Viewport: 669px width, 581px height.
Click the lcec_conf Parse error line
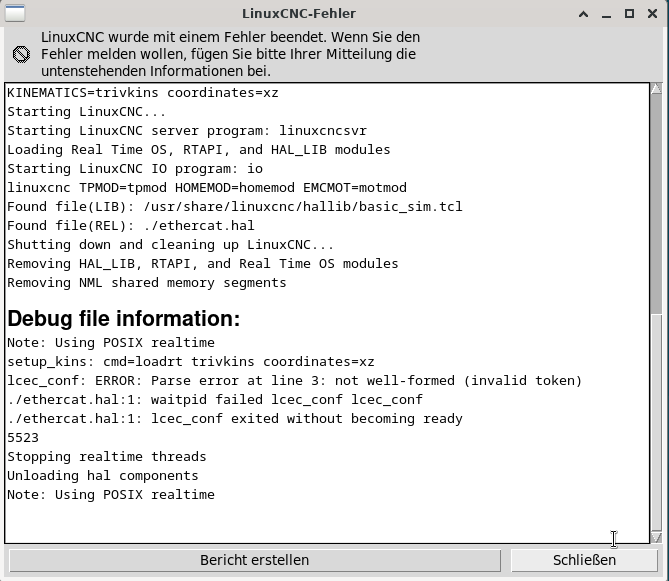point(294,381)
